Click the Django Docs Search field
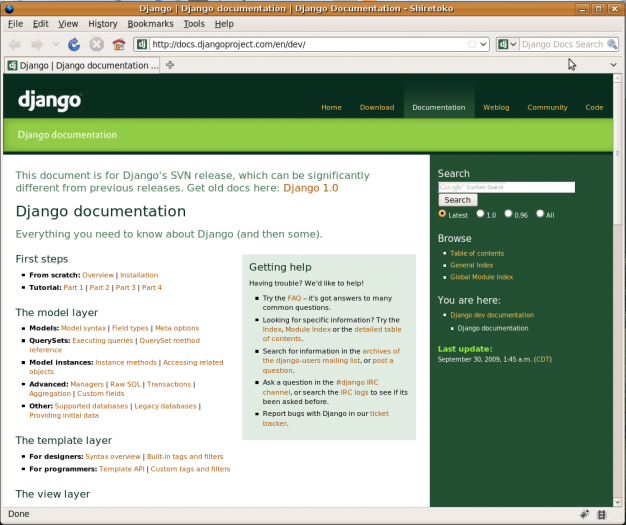The image size is (626, 525). tap(562, 44)
